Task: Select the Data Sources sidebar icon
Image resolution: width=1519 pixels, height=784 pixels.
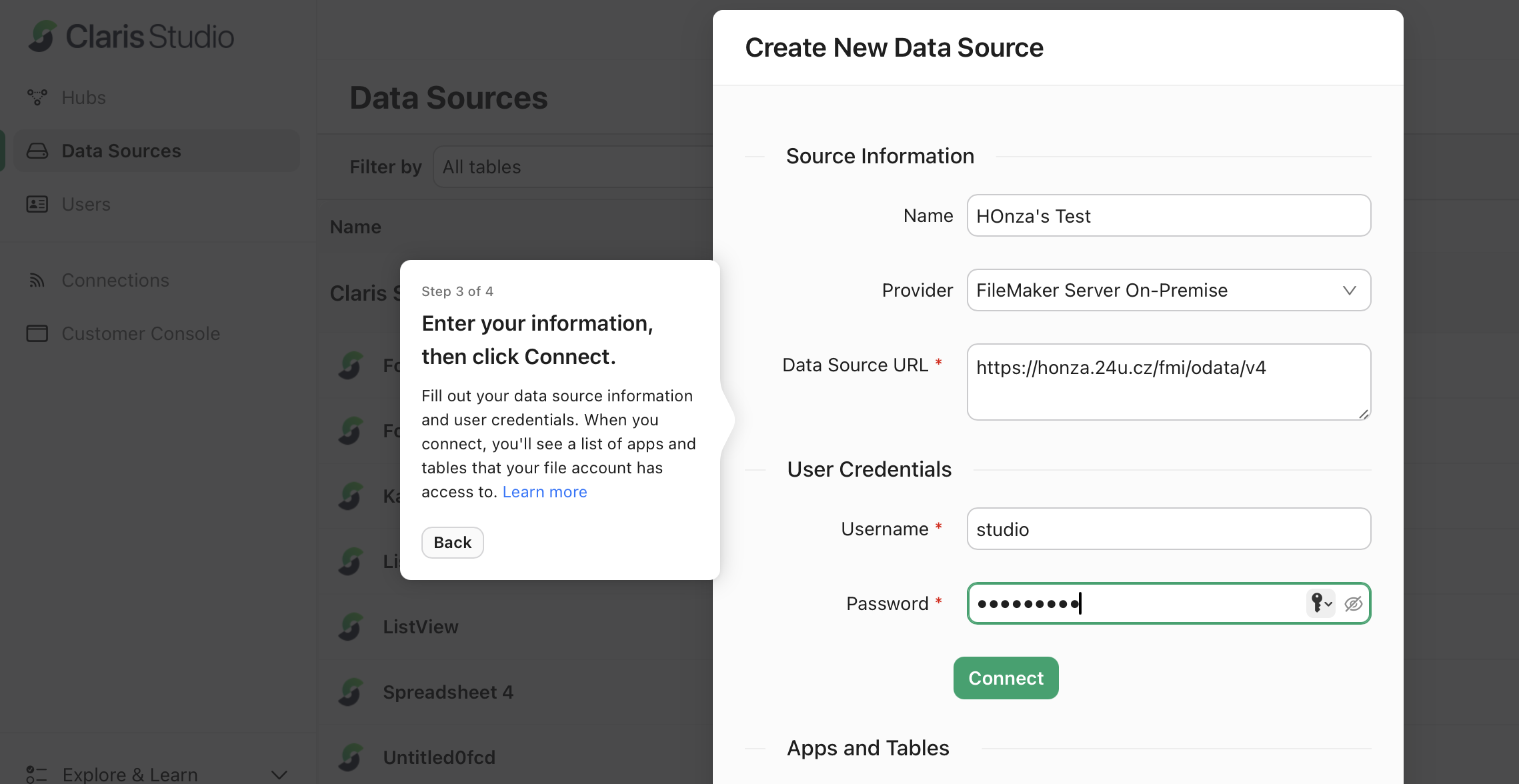Action: click(x=37, y=151)
